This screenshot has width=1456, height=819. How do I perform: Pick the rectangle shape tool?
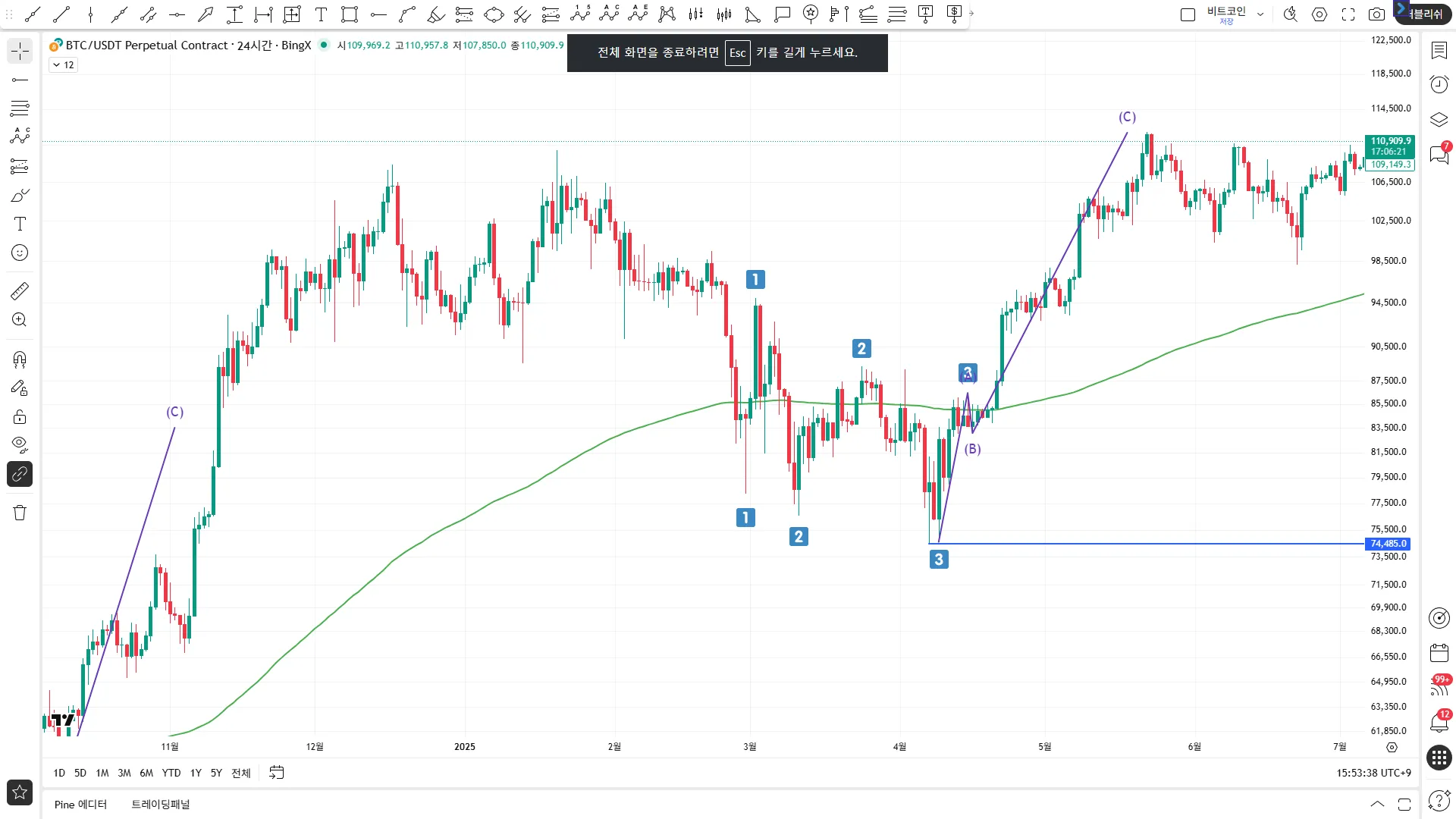350,14
